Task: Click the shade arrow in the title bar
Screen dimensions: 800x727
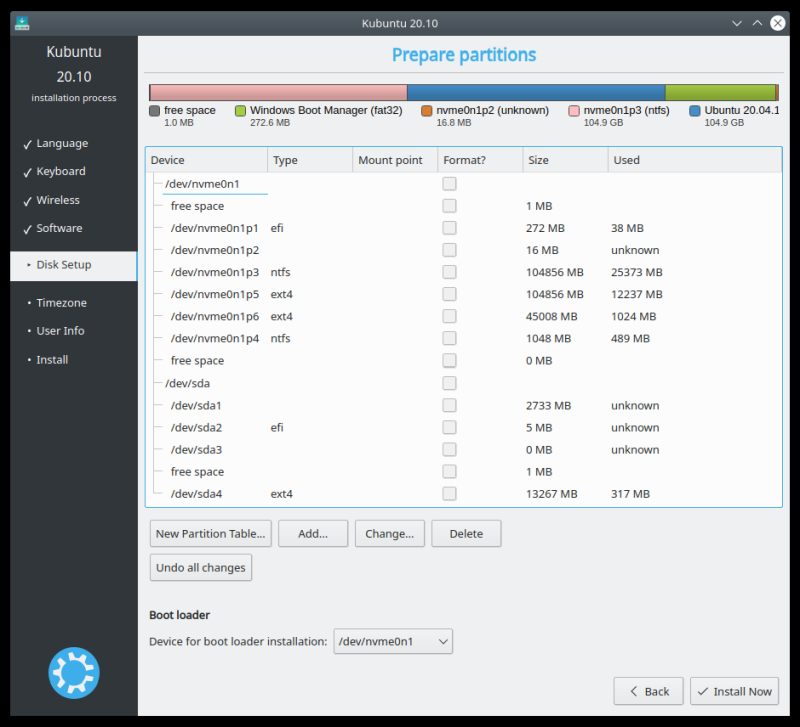Action: click(755, 22)
